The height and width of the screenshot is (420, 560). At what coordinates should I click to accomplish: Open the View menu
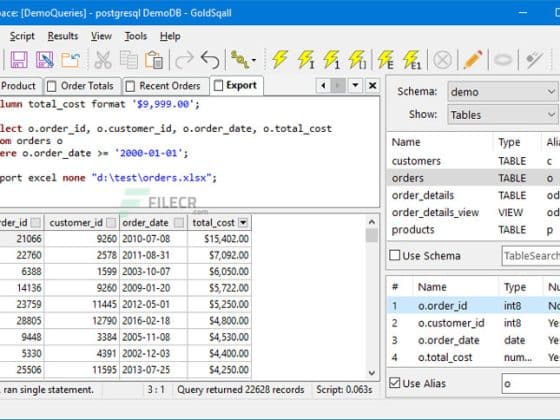[x=101, y=36]
